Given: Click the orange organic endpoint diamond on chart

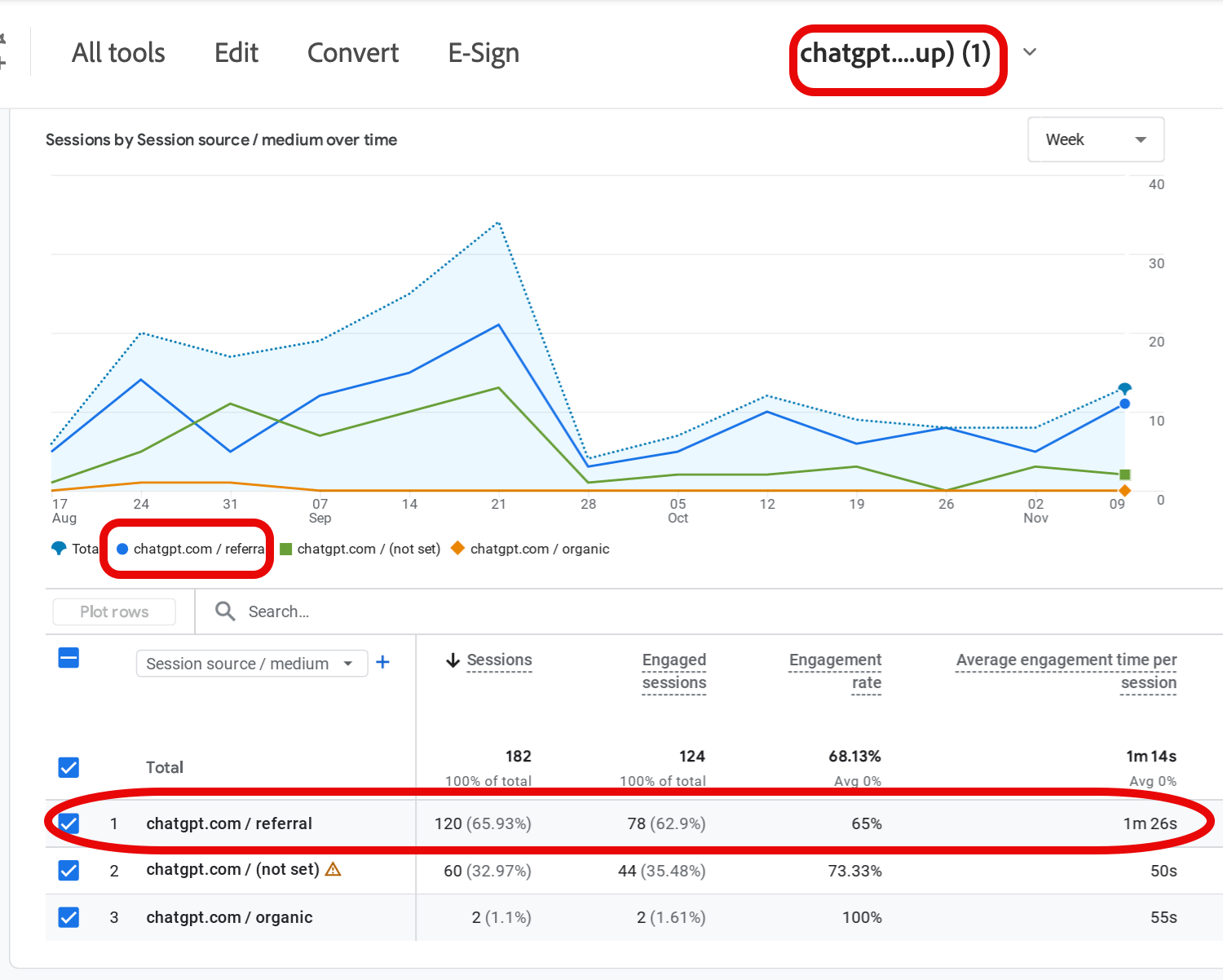Looking at the screenshot, I should pos(1125,491).
